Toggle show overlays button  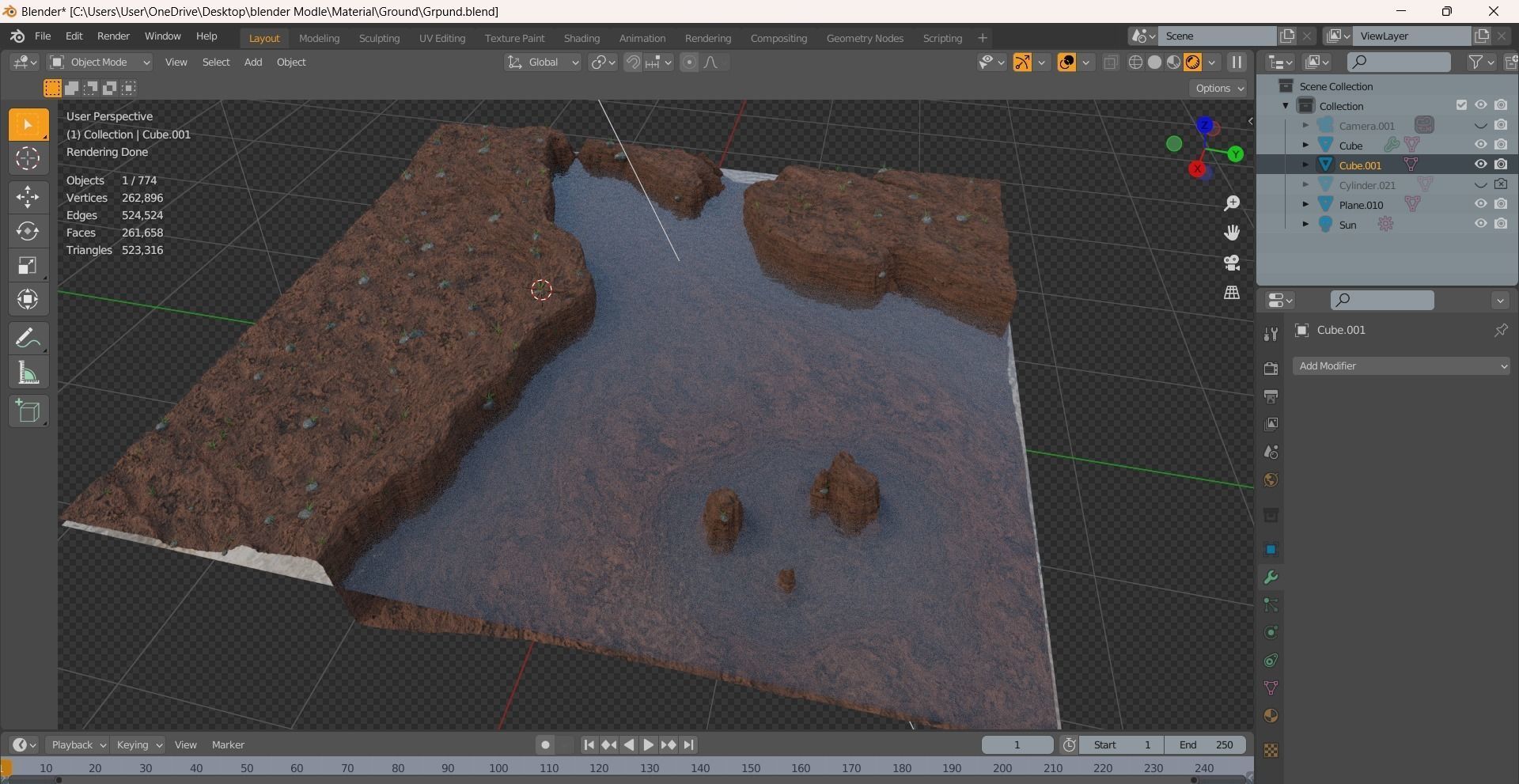(1066, 62)
